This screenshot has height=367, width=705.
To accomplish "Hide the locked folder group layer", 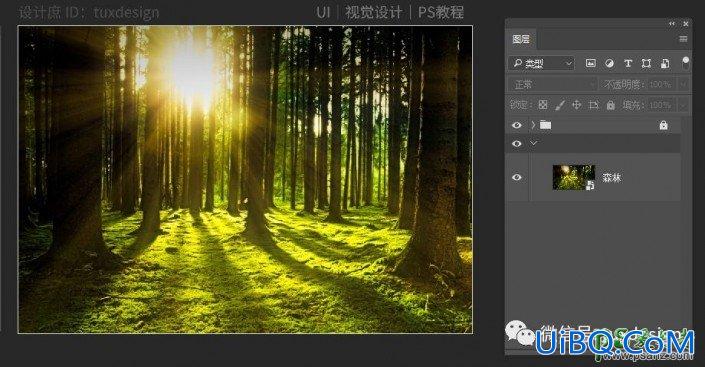I will (x=517, y=125).
